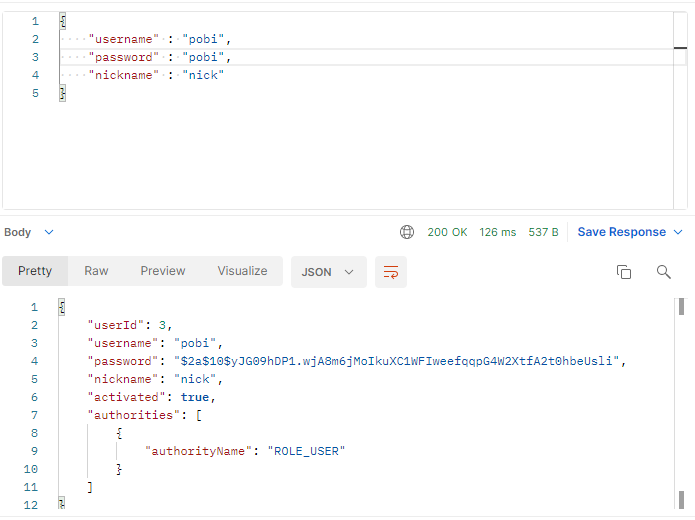This screenshot has width=695, height=520.
Task: Toggle the wrap lines icon
Action: click(390, 272)
